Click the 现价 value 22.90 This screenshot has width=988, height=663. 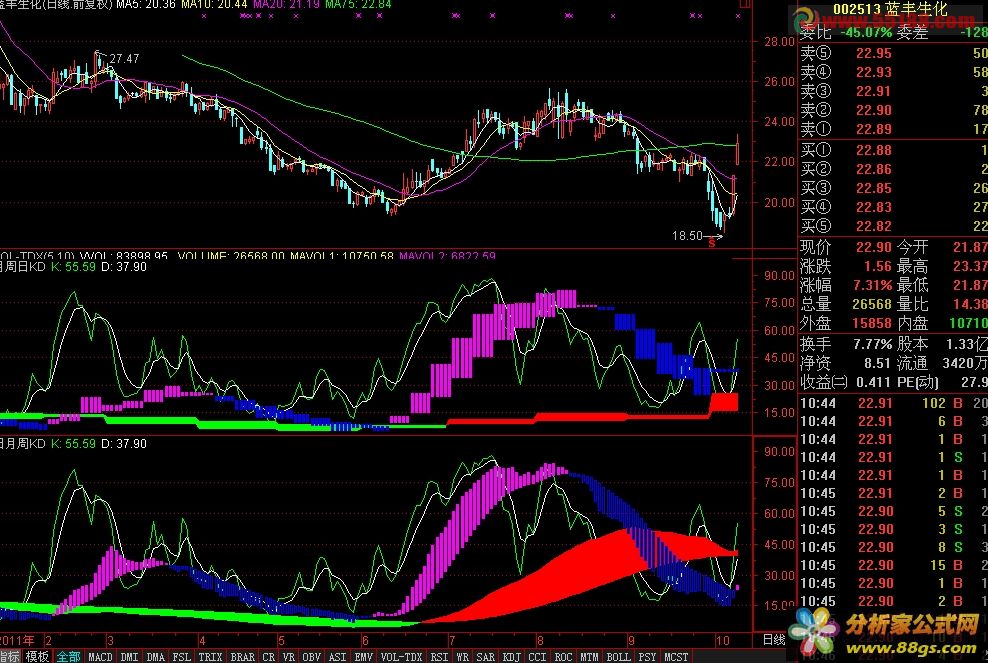click(873, 247)
